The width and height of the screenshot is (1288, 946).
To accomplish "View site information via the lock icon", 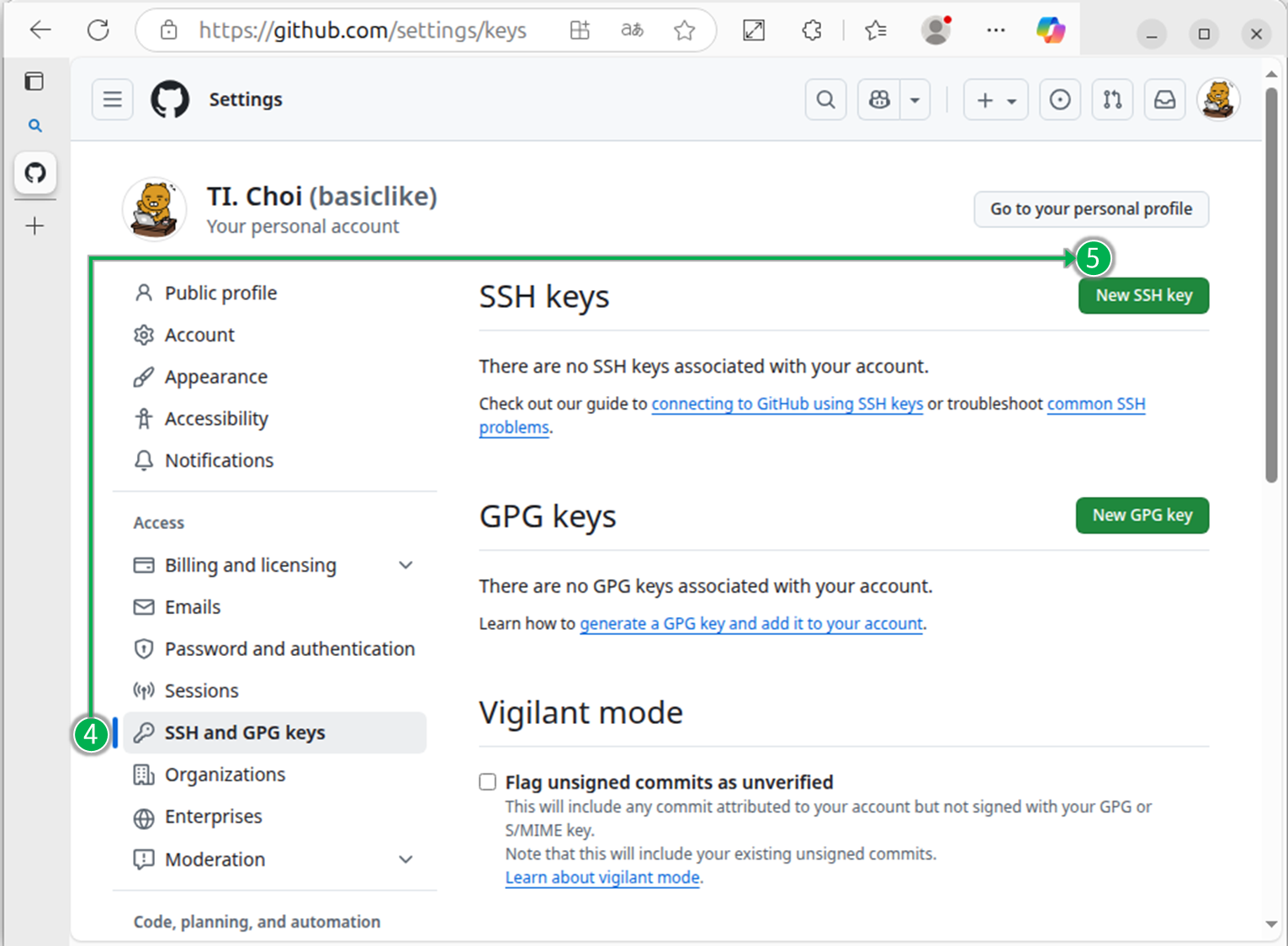I will [169, 30].
